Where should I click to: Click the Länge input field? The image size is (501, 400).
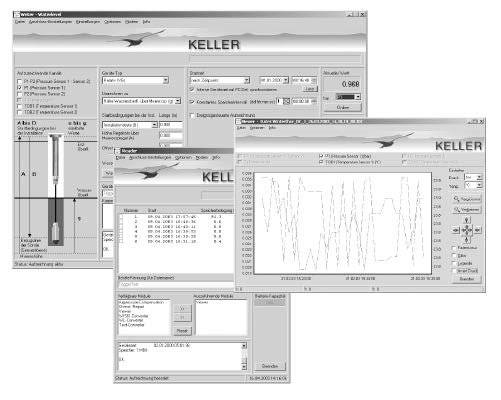[x=171, y=125]
